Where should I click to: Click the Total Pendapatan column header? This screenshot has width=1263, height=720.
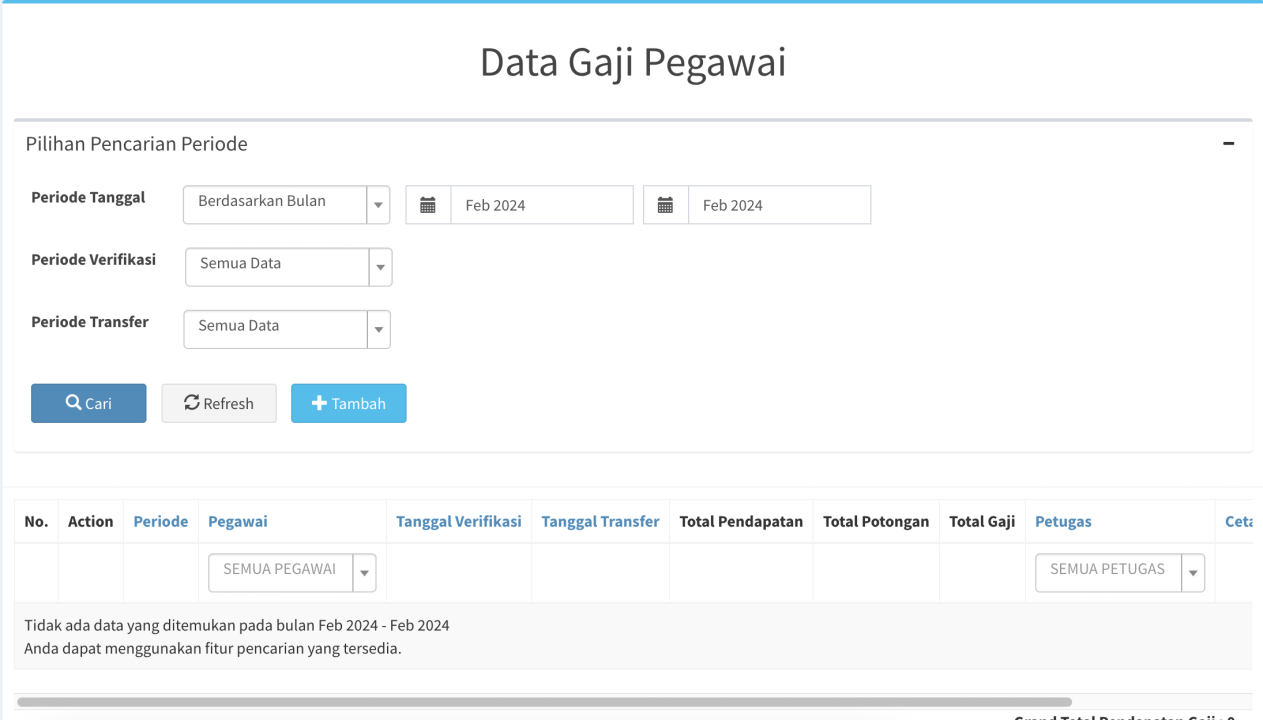point(741,521)
